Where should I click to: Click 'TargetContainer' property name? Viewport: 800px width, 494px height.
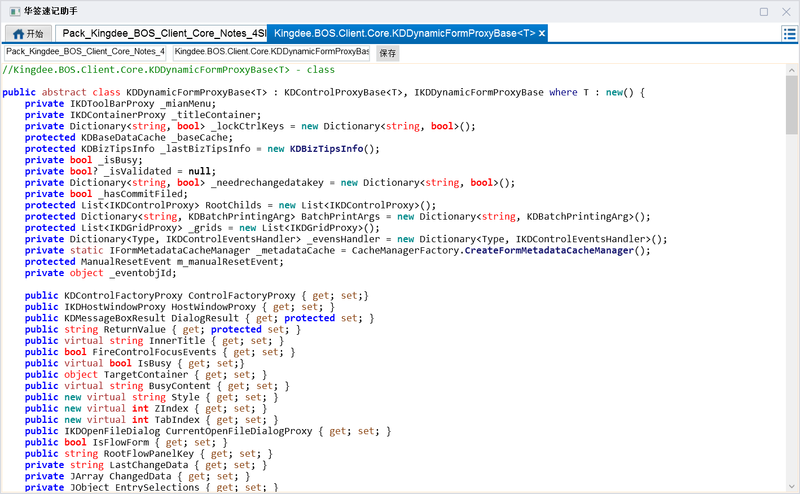[145, 375]
